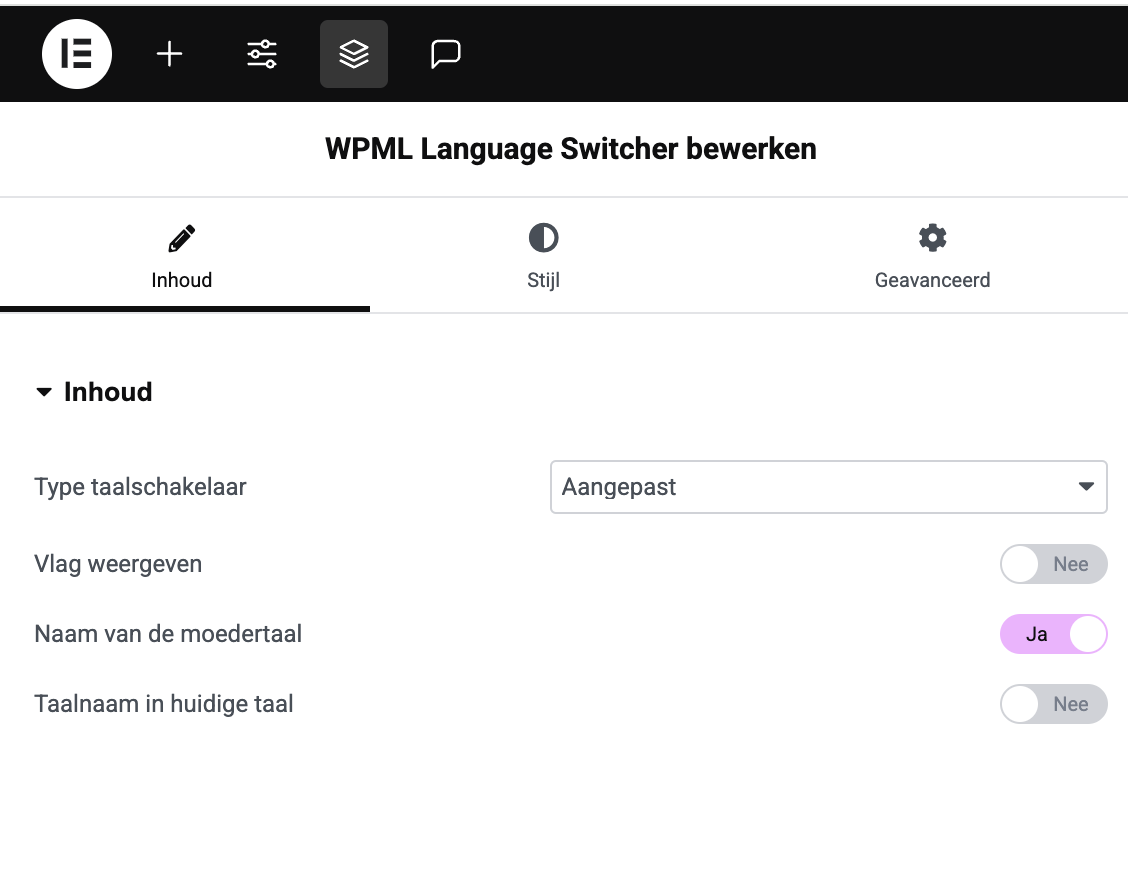Enable Taalnaam in huidige taal toggle
1128x874 pixels.
click(x=1053, y=704)
